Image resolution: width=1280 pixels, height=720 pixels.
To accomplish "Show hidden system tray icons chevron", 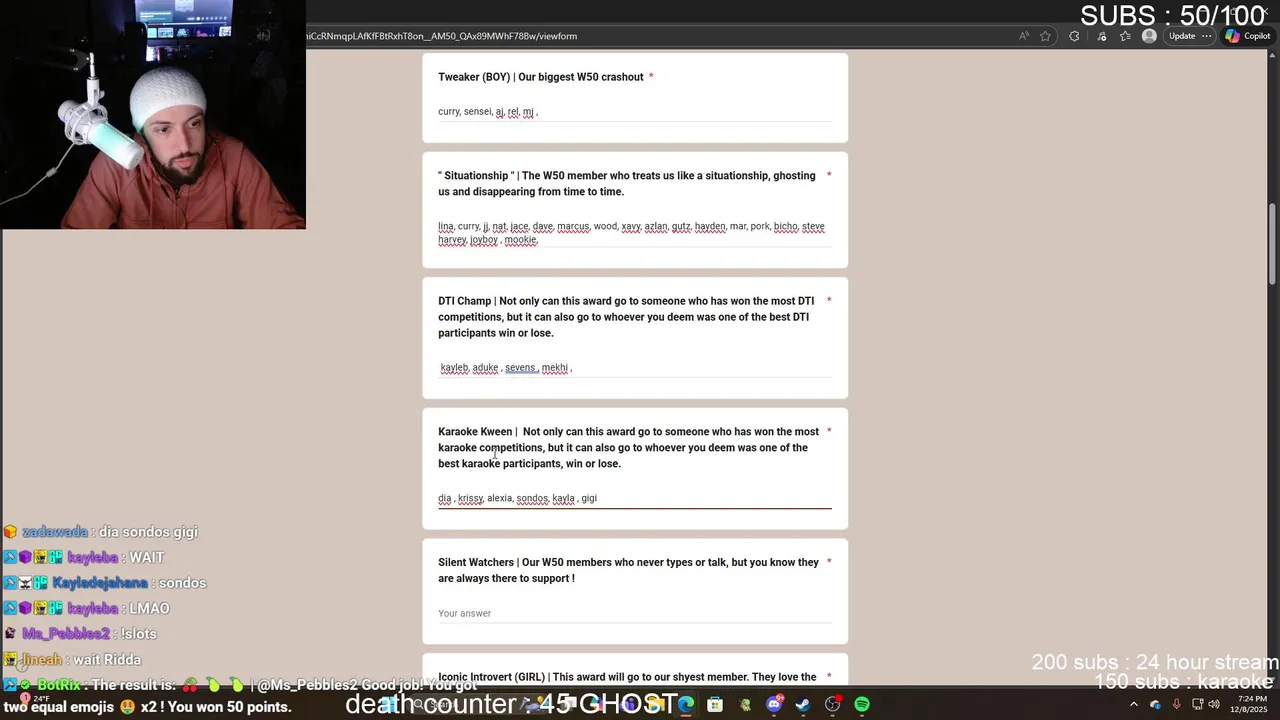I will click(x=1133, y=705).
